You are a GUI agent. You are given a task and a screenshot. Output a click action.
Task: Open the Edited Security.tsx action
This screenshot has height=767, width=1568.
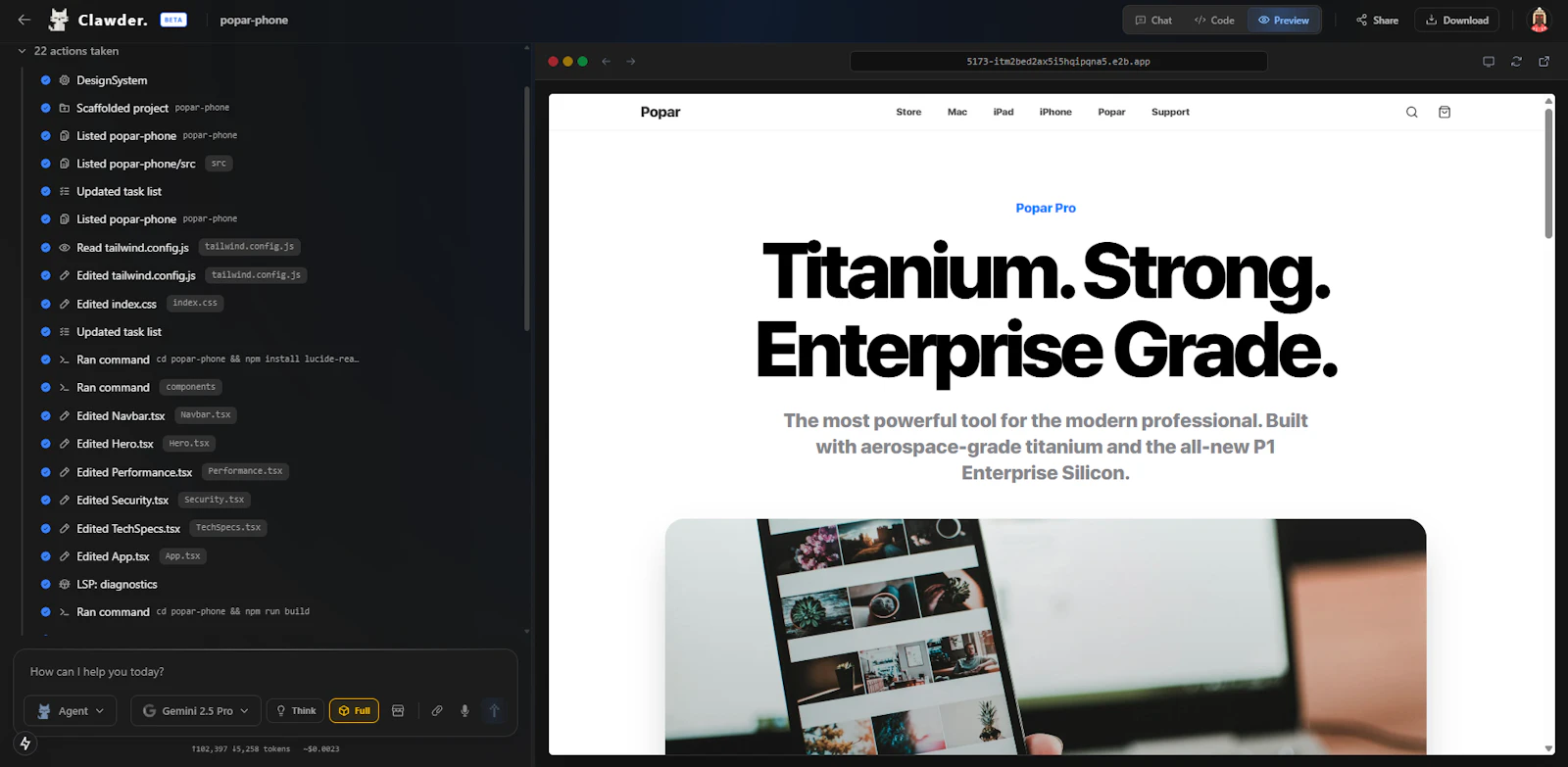coord(145,500)
